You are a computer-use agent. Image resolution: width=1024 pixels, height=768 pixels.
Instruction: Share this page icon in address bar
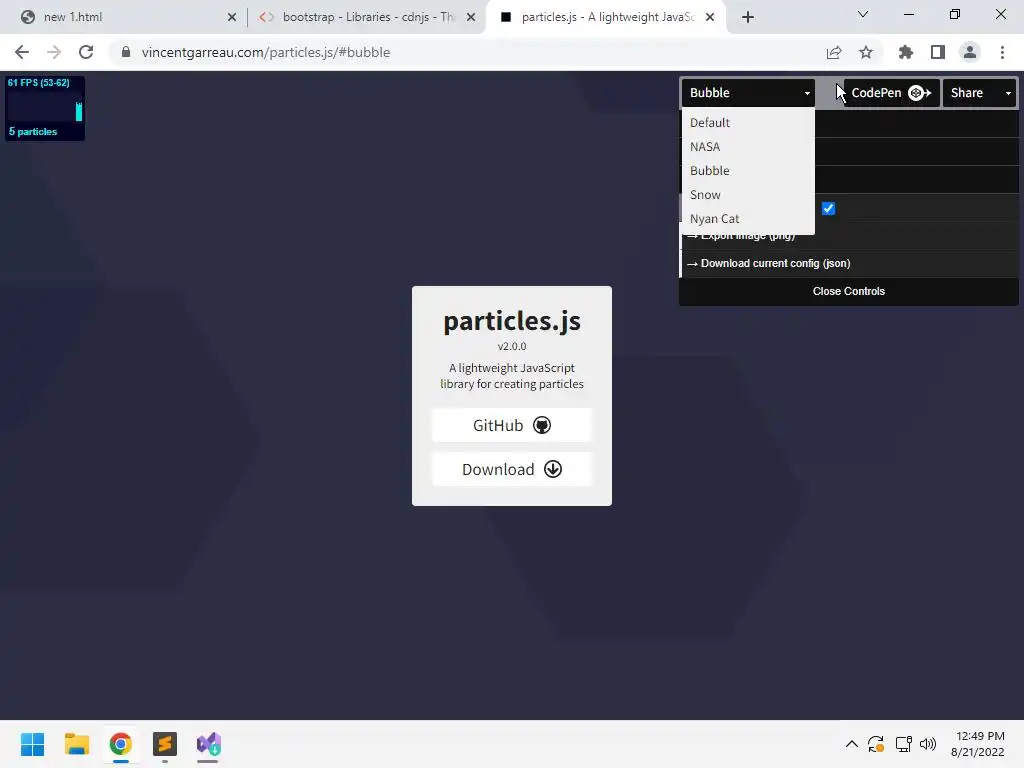834,52
